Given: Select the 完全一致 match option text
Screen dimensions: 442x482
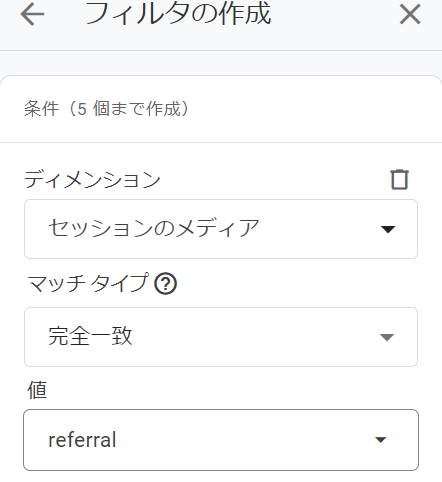Looking at the screenshot, I should point(90,336).
